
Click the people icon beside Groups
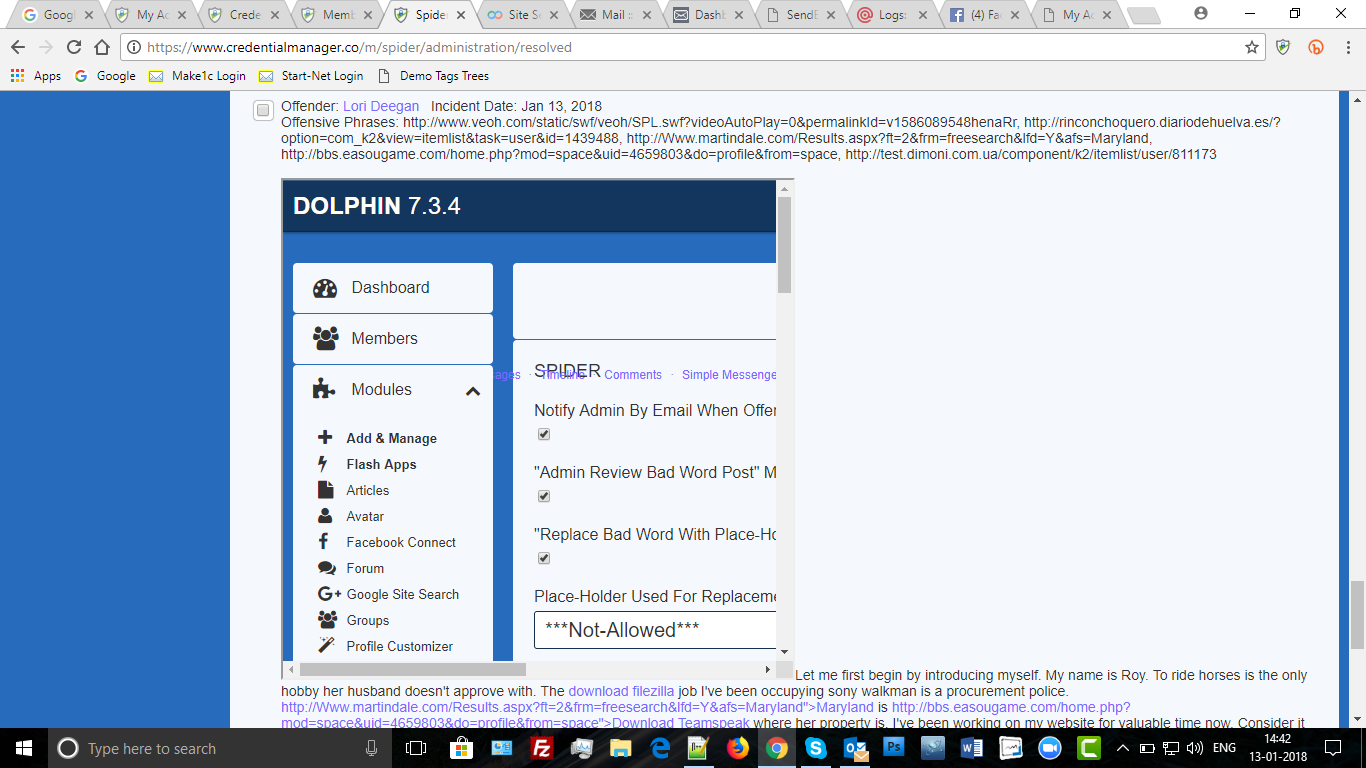[x=327, y=620]
